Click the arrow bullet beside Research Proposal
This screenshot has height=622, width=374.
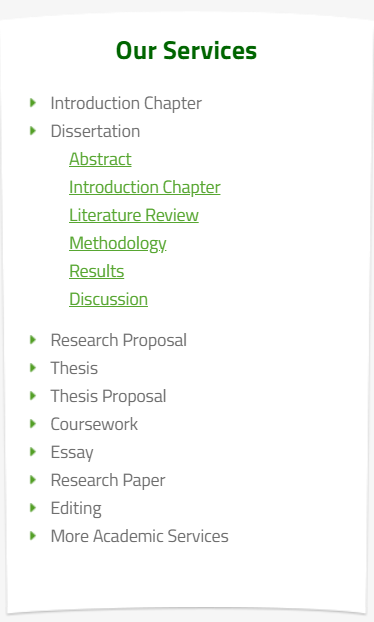click(x=33, y=340)
